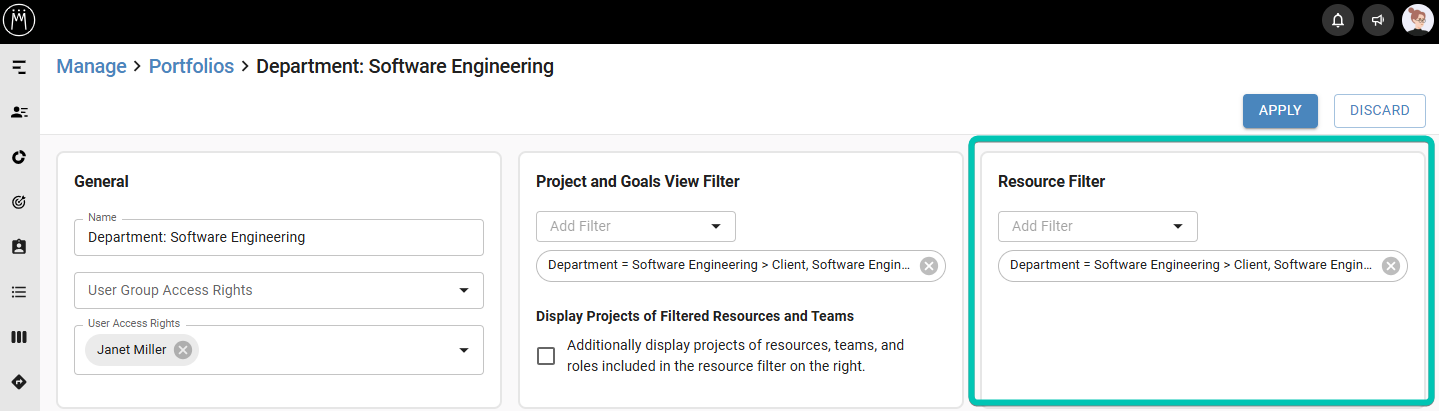Open the board columns sidebar icon

click(19, 337)
